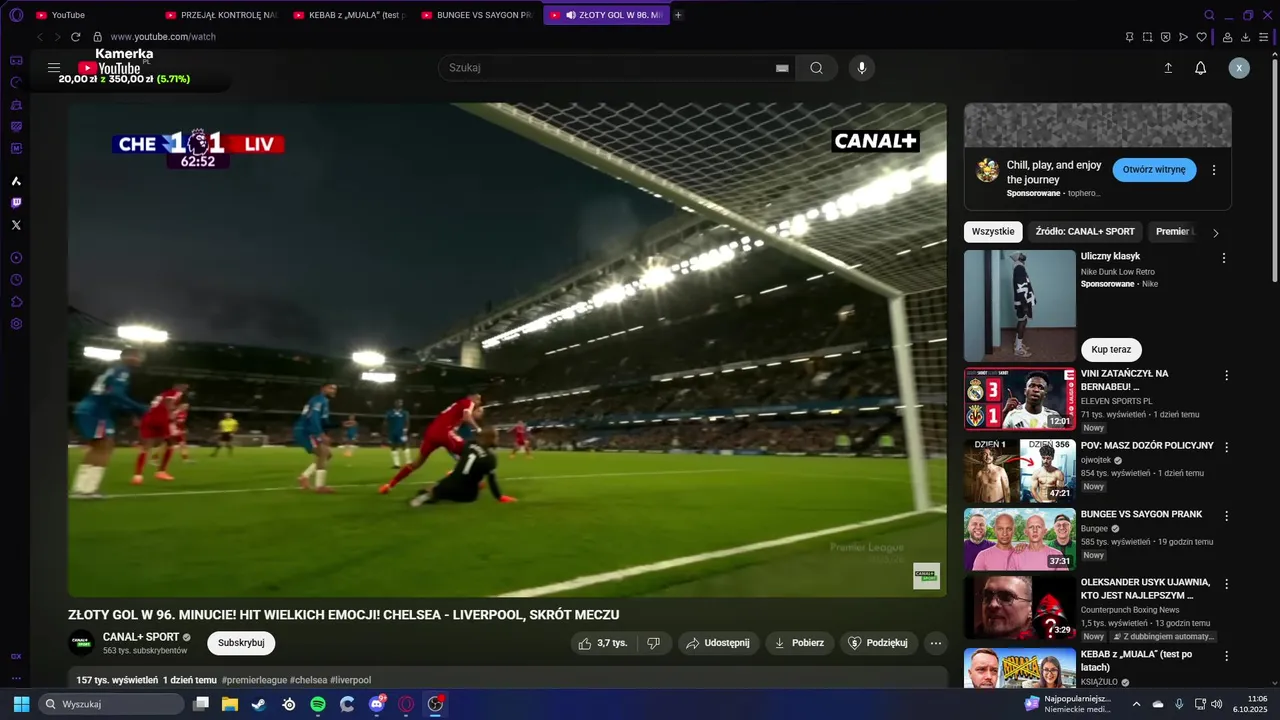Open options for KEBAB z MUALA video
This screenshot has width=1280, height=720.
(1227, 656)
